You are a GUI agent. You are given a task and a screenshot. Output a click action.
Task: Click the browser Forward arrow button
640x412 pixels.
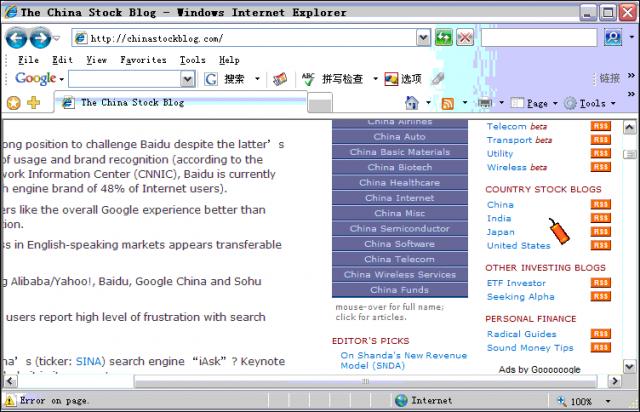(x=40, y=38)
